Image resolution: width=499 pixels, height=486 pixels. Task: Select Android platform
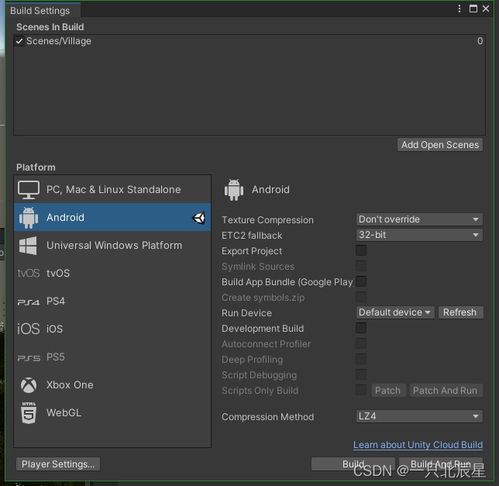[113, 218]
